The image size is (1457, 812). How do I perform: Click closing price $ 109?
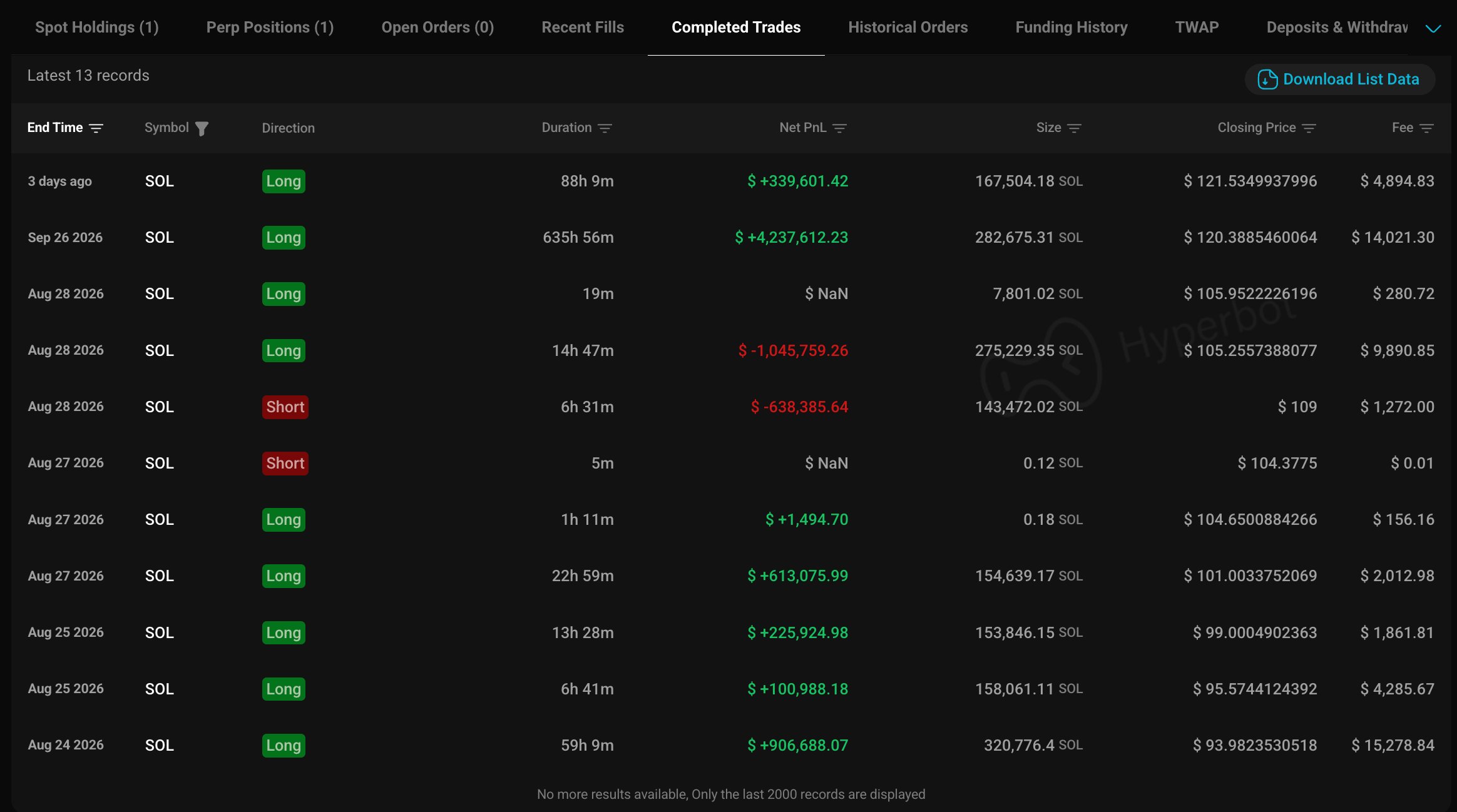(1297, 407)
